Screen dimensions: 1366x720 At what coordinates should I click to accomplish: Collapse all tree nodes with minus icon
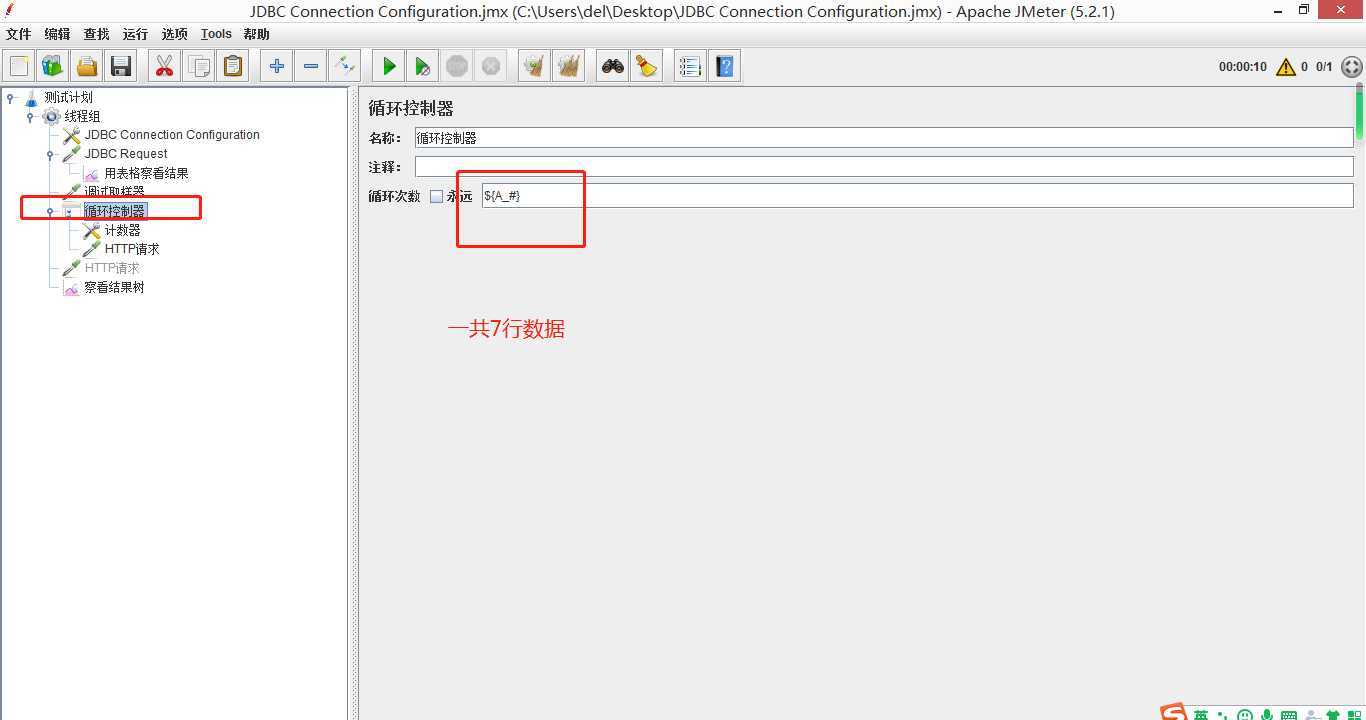tap(311, 67)
